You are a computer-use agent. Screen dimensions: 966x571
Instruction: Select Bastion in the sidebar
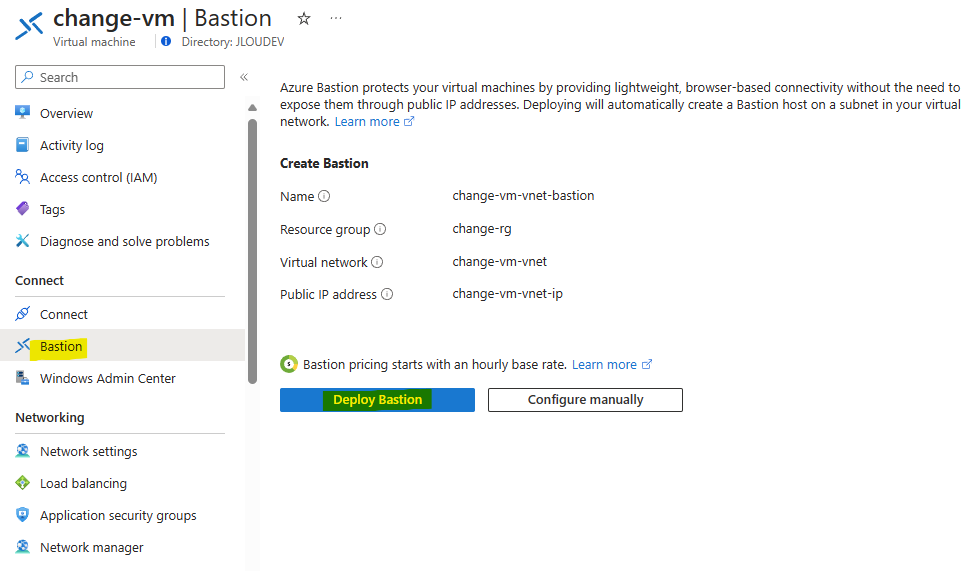(x=61, y=346)
